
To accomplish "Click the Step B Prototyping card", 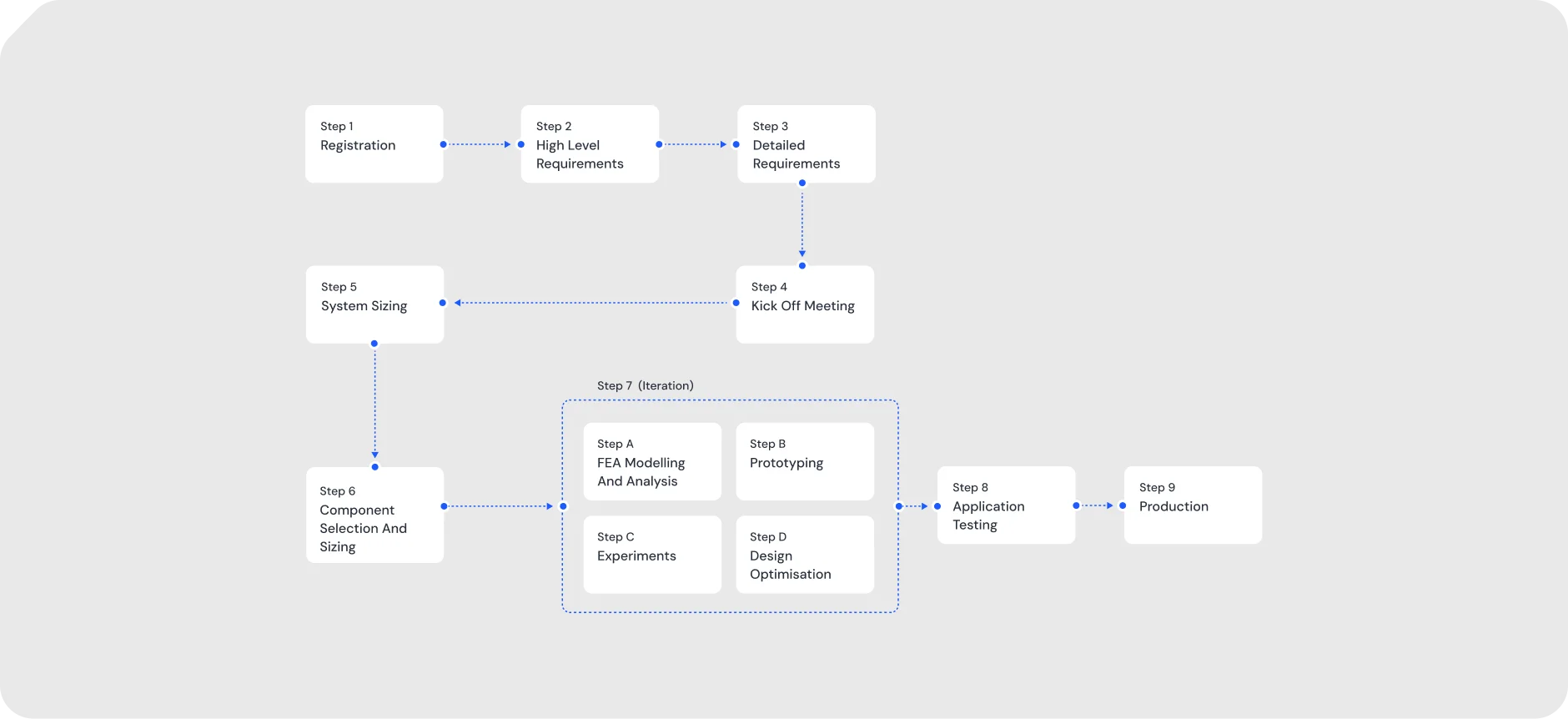I will coord(805,461).
